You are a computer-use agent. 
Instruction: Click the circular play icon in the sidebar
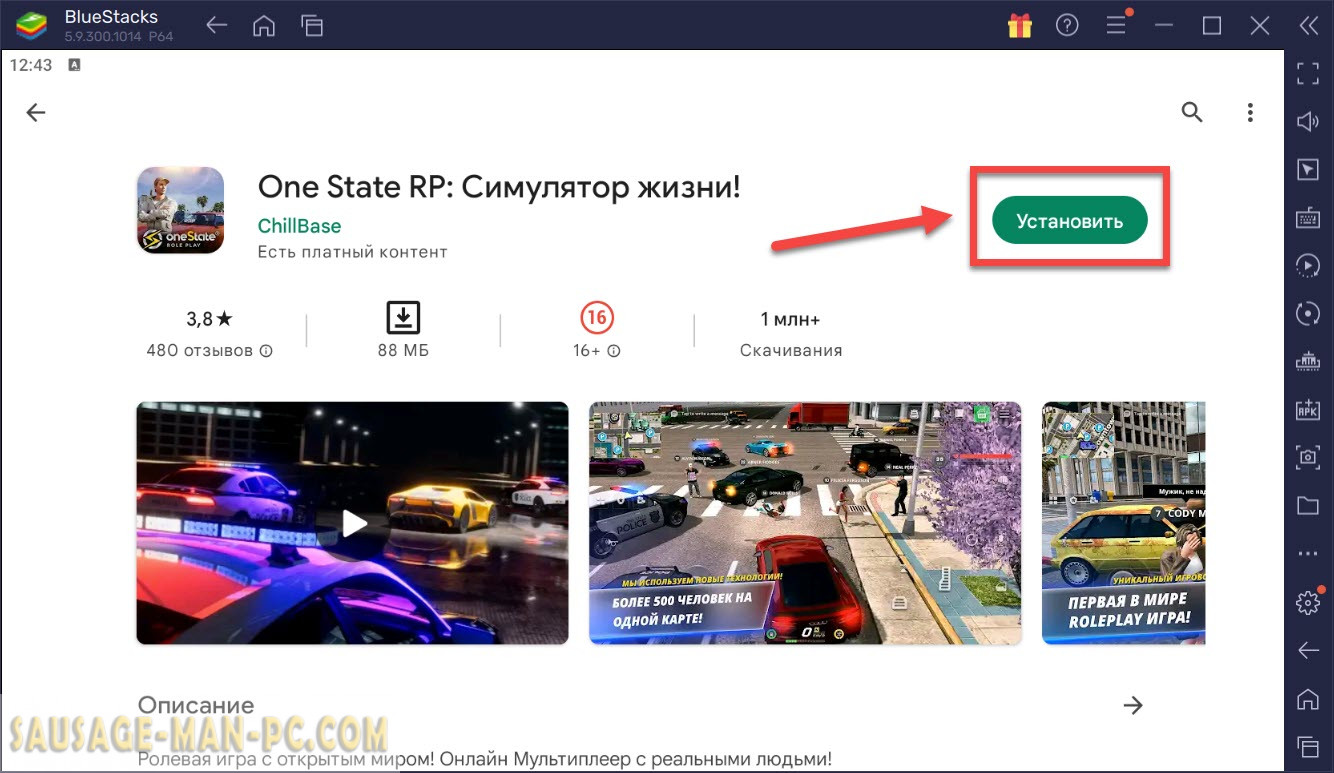[x=1307, y=265]
